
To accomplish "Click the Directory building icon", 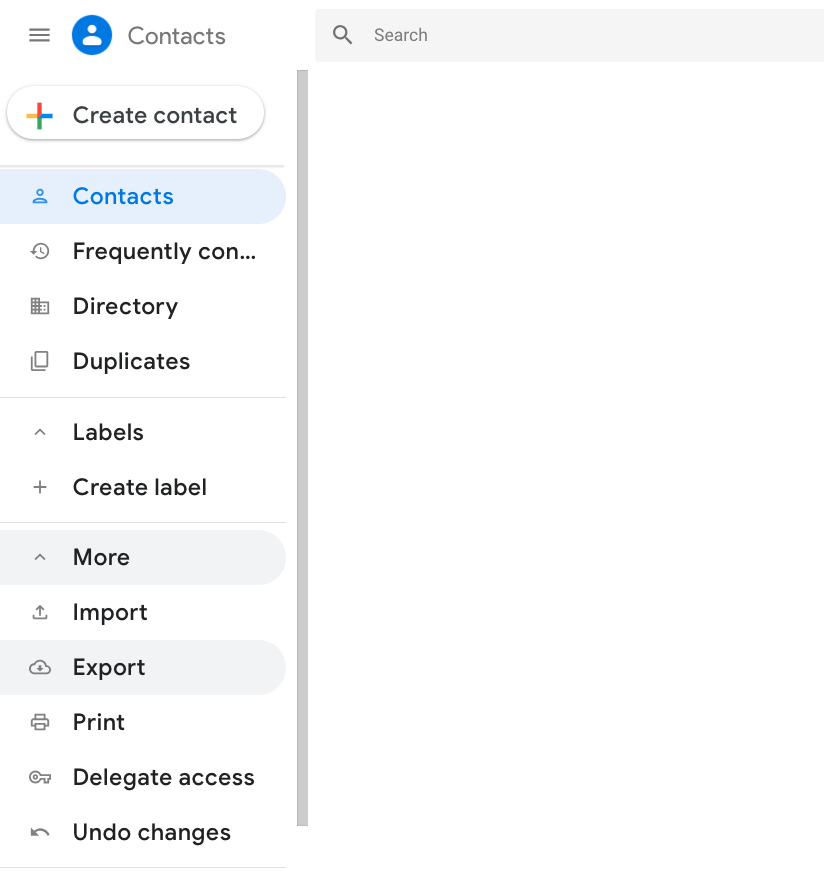I will tap(40, 306).
